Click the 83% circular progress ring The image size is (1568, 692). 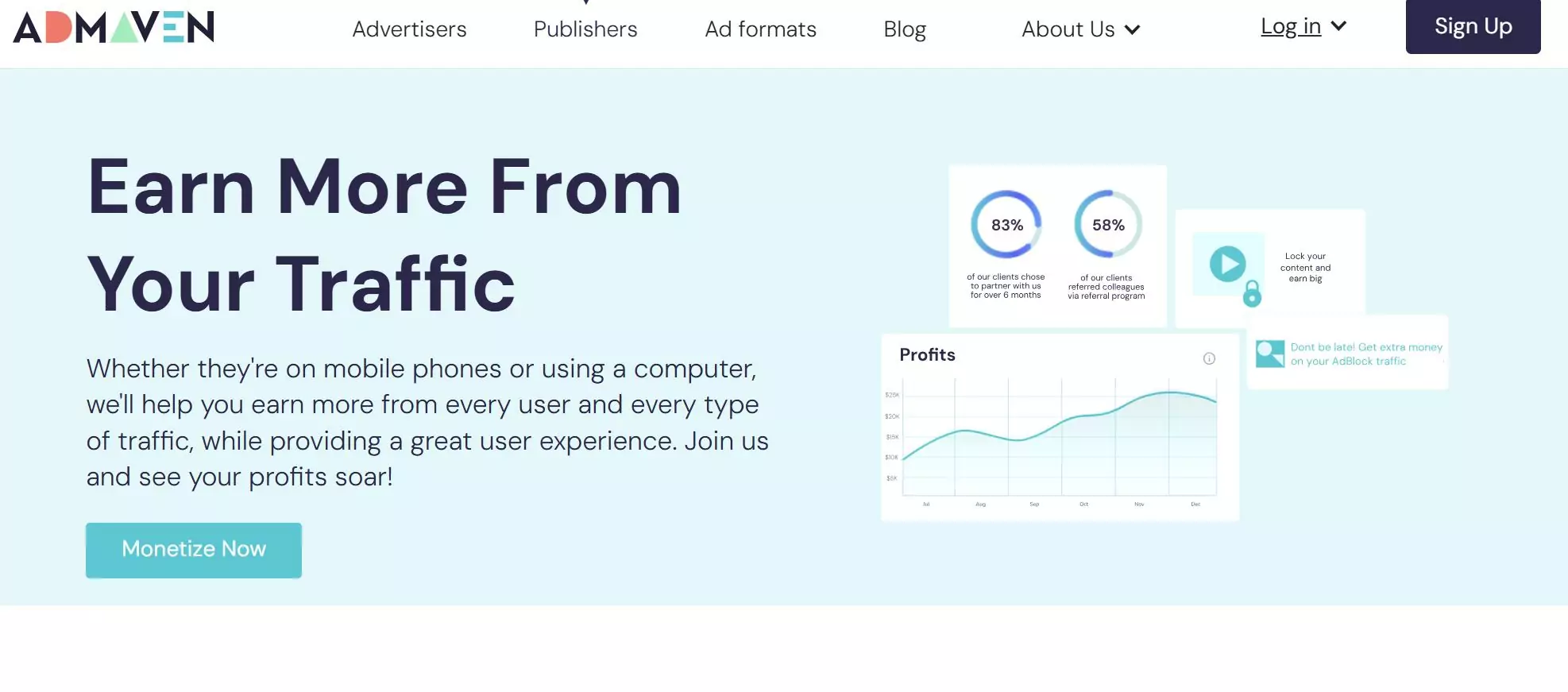pos(1006,225)
